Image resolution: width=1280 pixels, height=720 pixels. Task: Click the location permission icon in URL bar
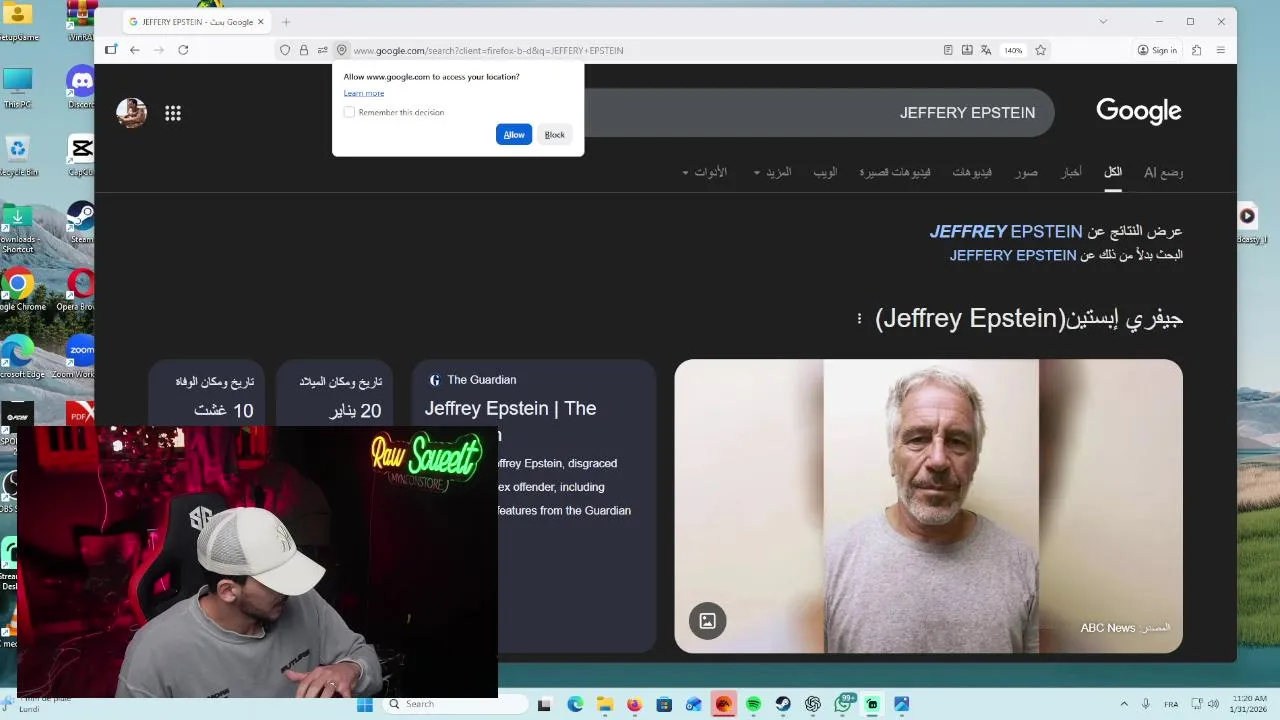tap(341, 50)
